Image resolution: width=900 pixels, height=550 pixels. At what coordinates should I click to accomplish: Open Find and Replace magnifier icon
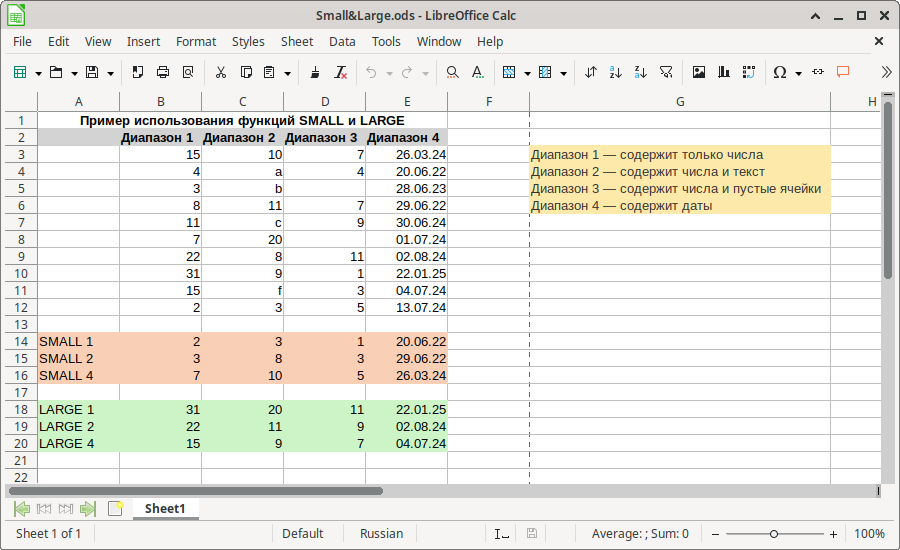click(452, 72)
